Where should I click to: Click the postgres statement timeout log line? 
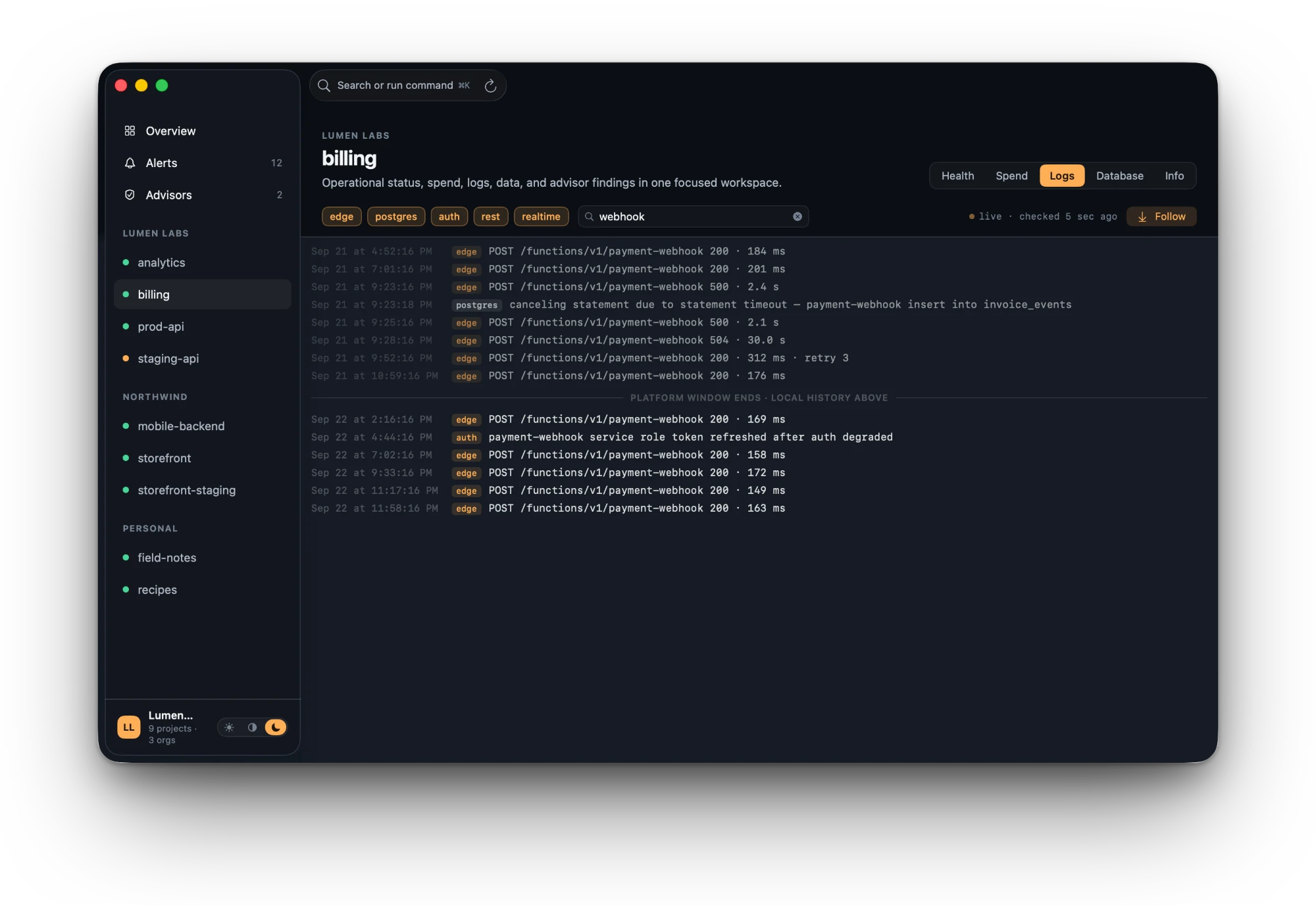pyautogui.click(x=759, y=305)
